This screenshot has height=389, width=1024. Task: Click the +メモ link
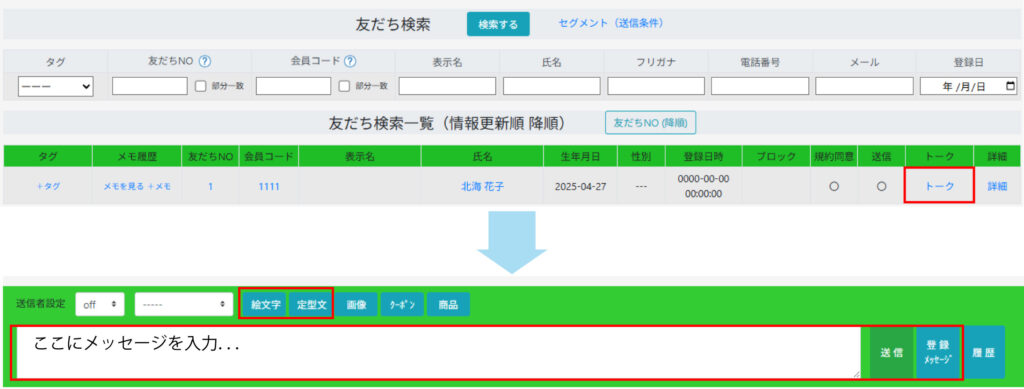(159, 186)
